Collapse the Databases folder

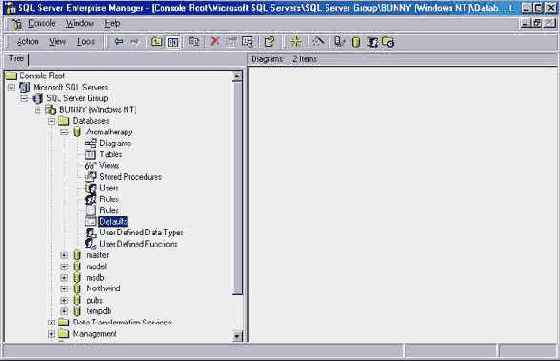51,121
